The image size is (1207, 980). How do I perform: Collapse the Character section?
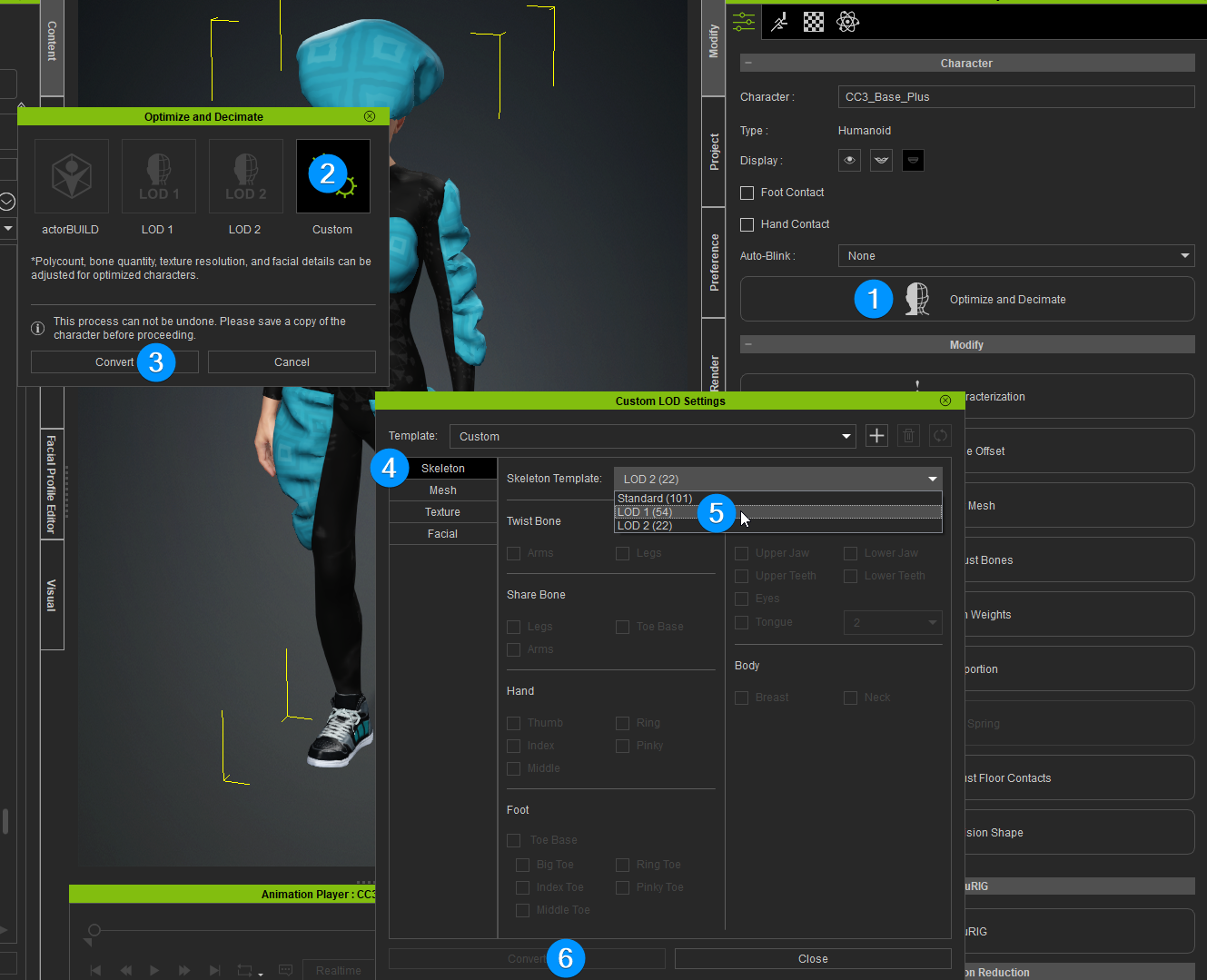coord(748,63)
